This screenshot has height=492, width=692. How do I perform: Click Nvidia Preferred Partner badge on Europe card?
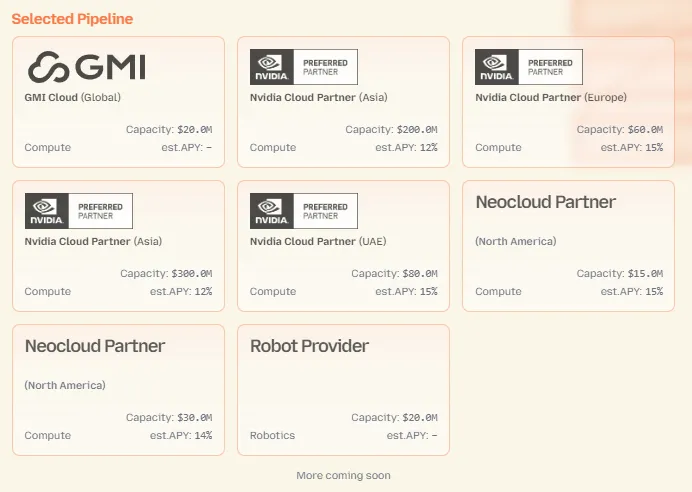coord(528,67)
